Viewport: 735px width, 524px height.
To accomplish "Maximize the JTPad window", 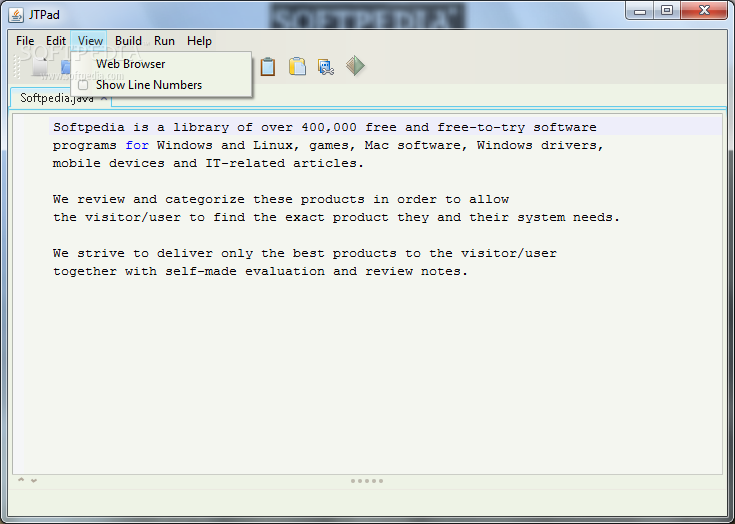I will pyautogui.click(x=667, y=10).
